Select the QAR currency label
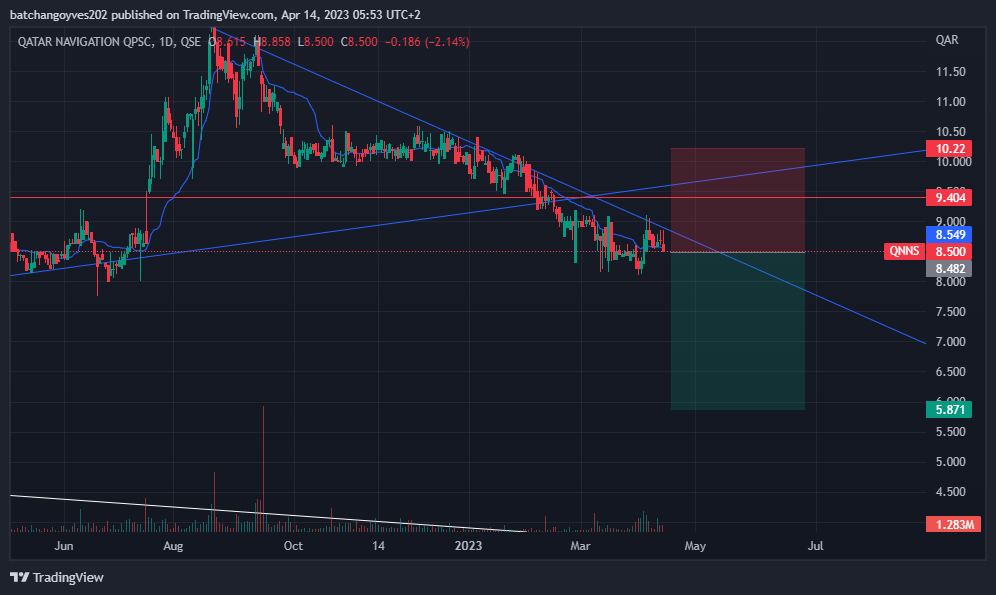Image resolution: width=996 pixels, height=595 pixels. point(946,40)
